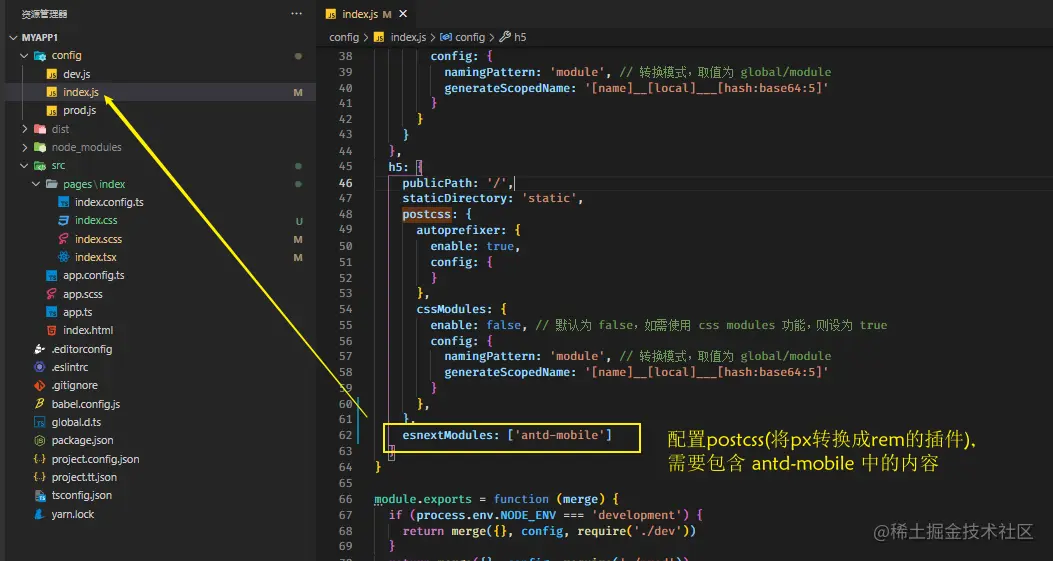Click the config symbol breadcrumb
This screenshot has height=561, width=1053.
point(469,37)
